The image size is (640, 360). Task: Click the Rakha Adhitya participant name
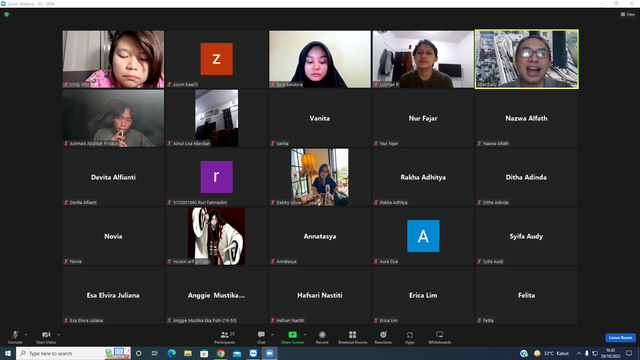point(423,177)
